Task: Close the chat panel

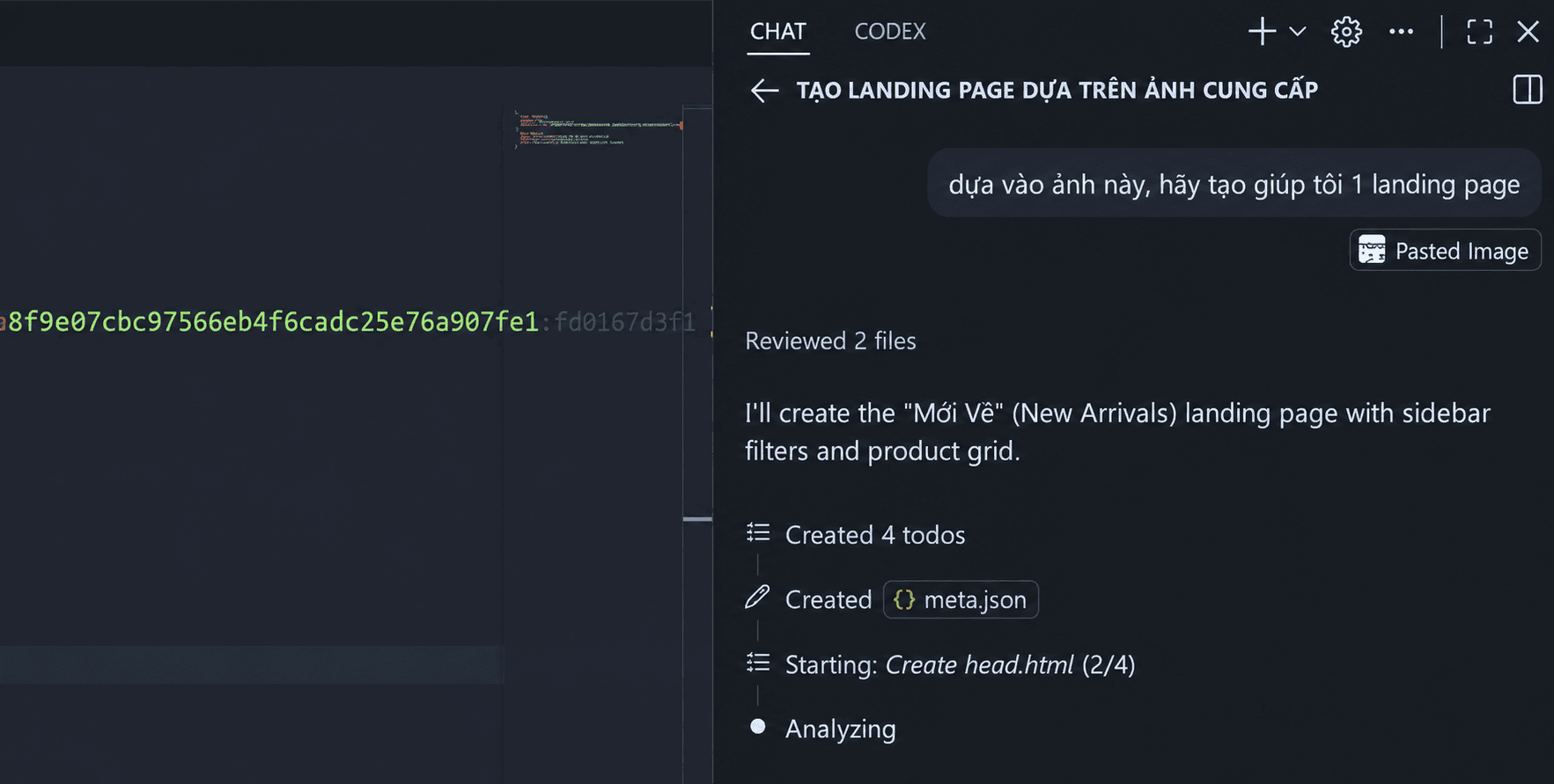Action: pos(1528,32)
